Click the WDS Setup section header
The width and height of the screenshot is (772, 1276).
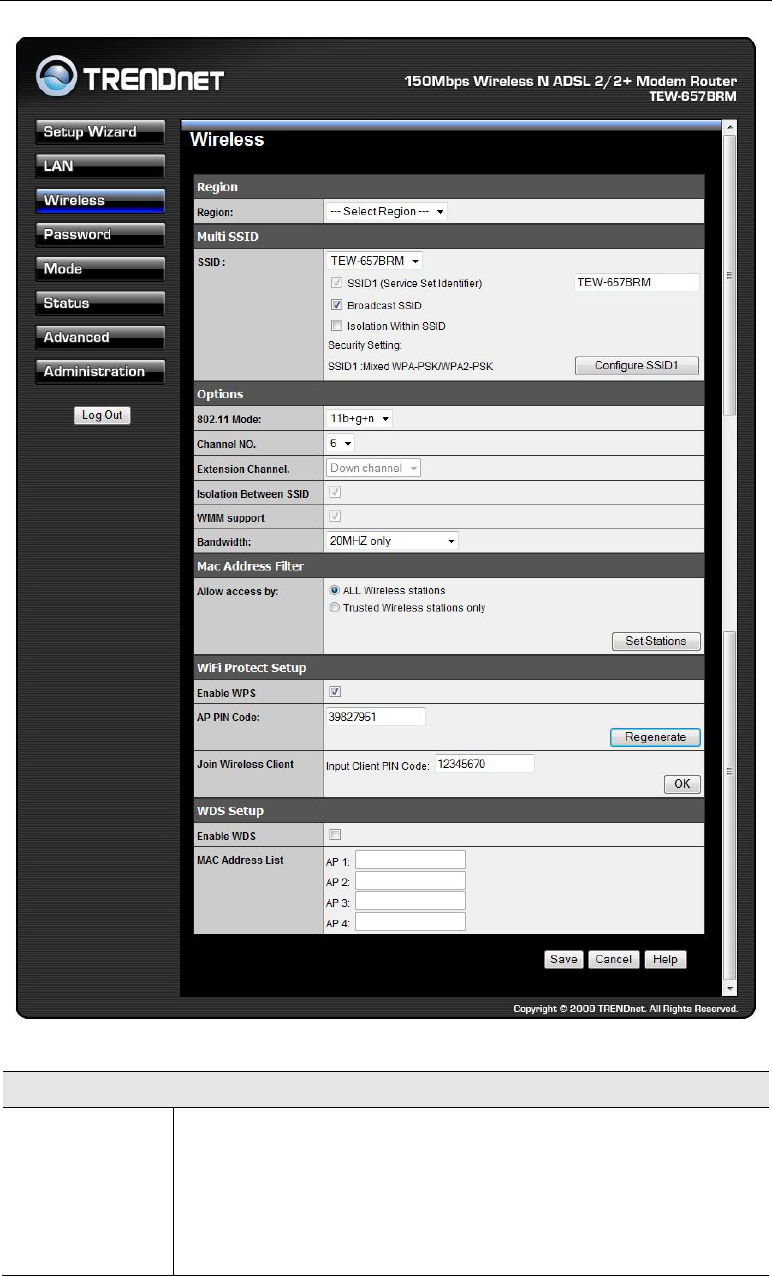(450, 810)
